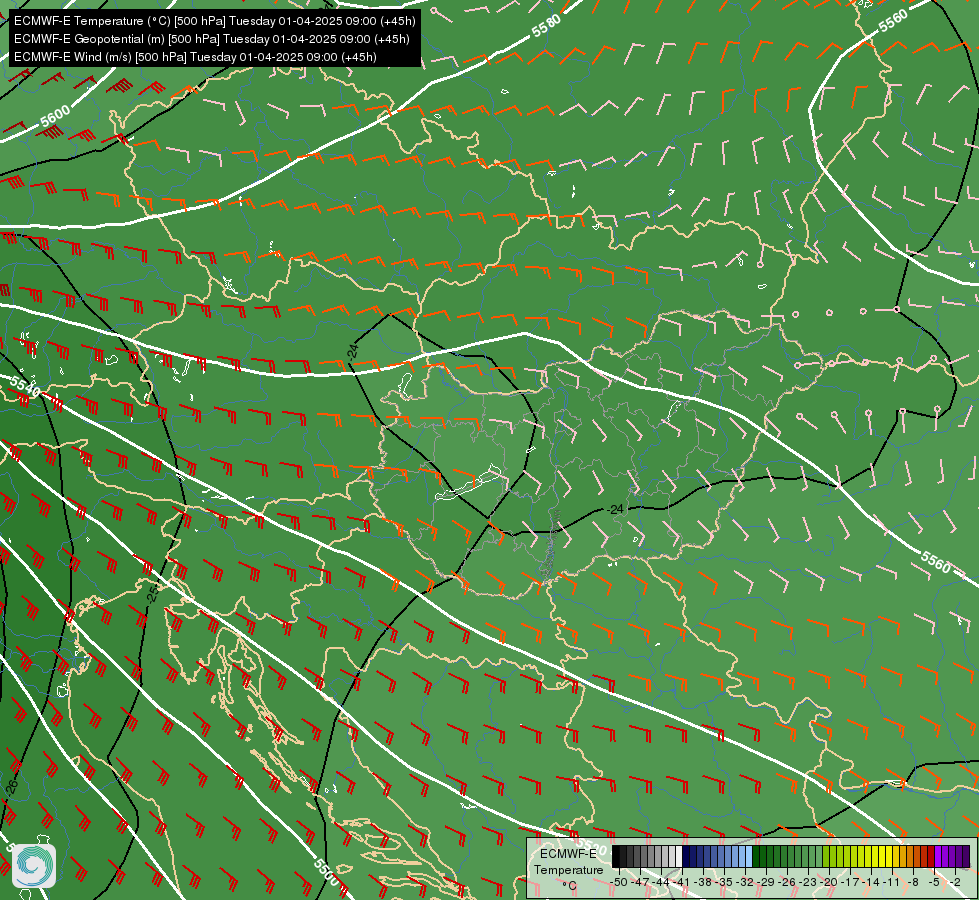
Task: Click the 5560 label at the map's top edge
Action: (893, 21)
